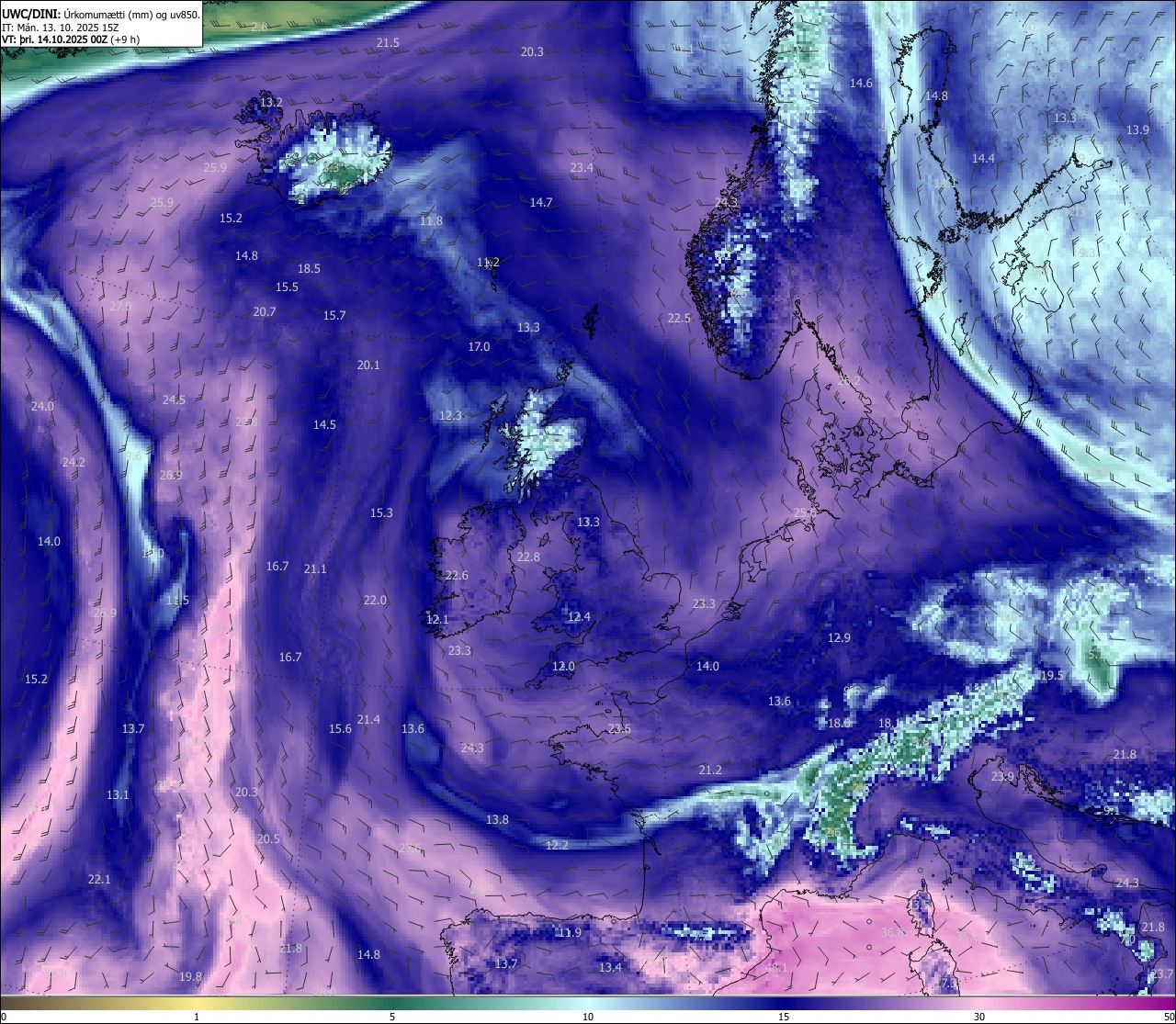Click the 24.5 value label
Screen dimensions: 1176x1024
tap(174, 400)
